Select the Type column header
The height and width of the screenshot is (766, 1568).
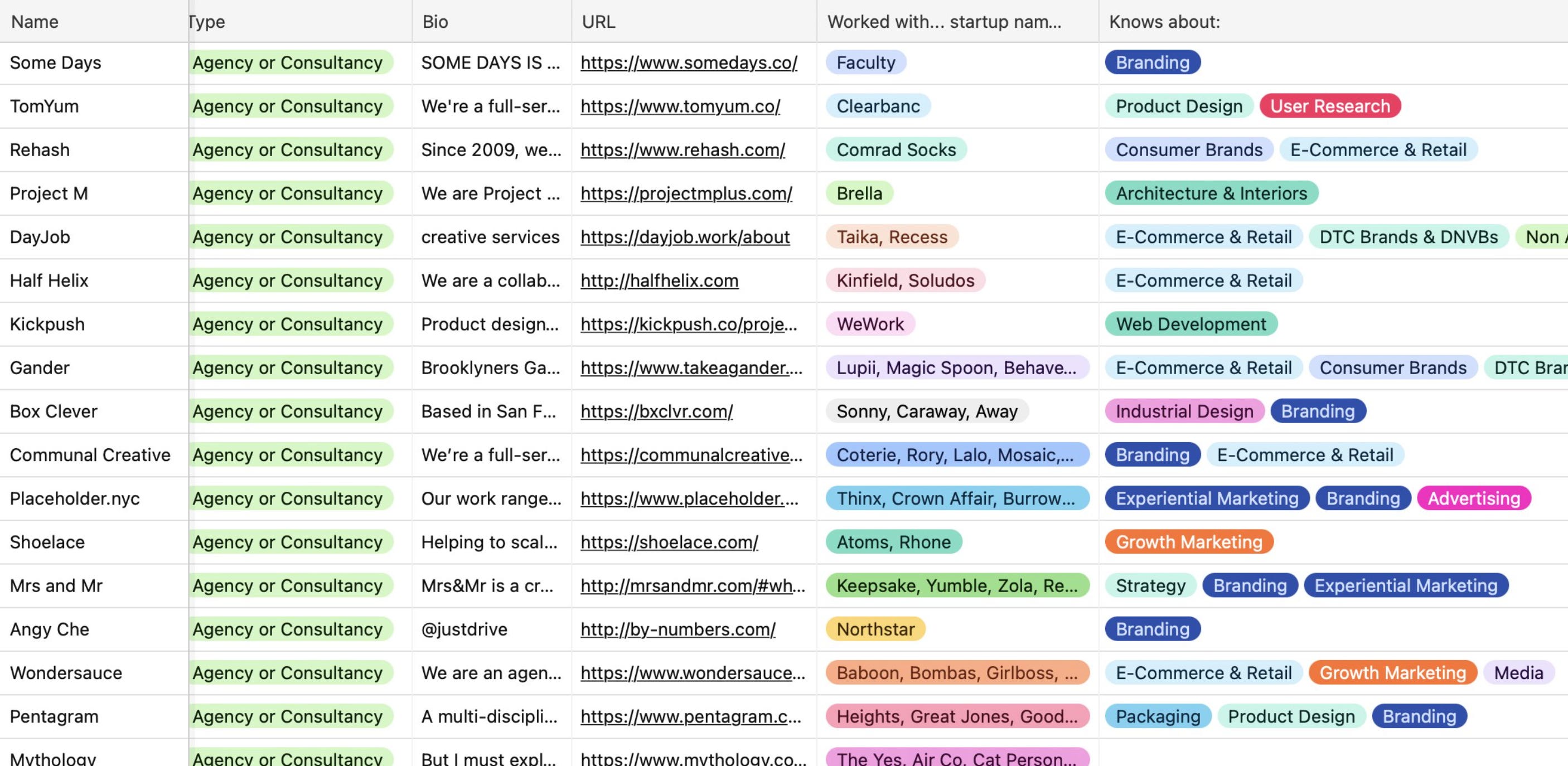(301, 21)
